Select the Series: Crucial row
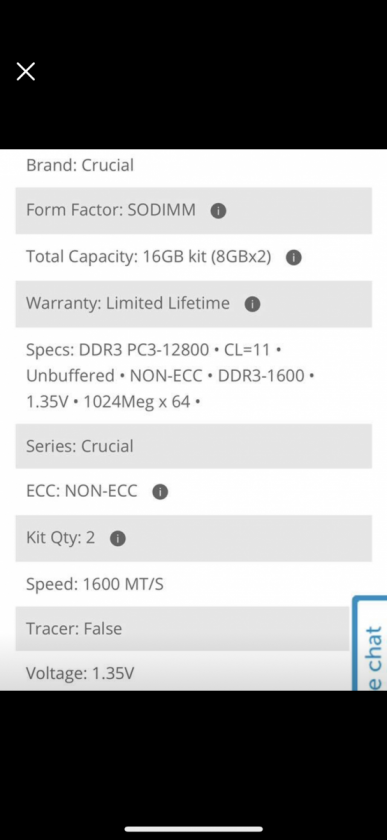 [194, 446]
